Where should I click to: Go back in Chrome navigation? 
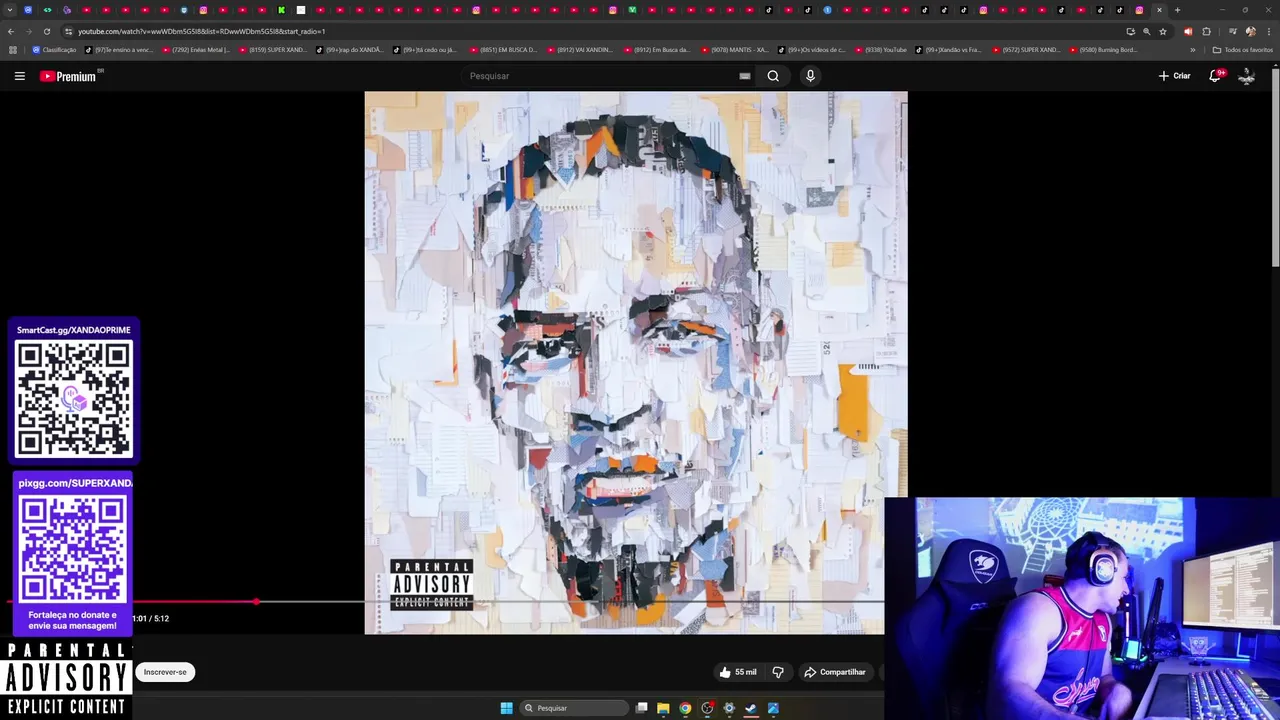(11, 31)
